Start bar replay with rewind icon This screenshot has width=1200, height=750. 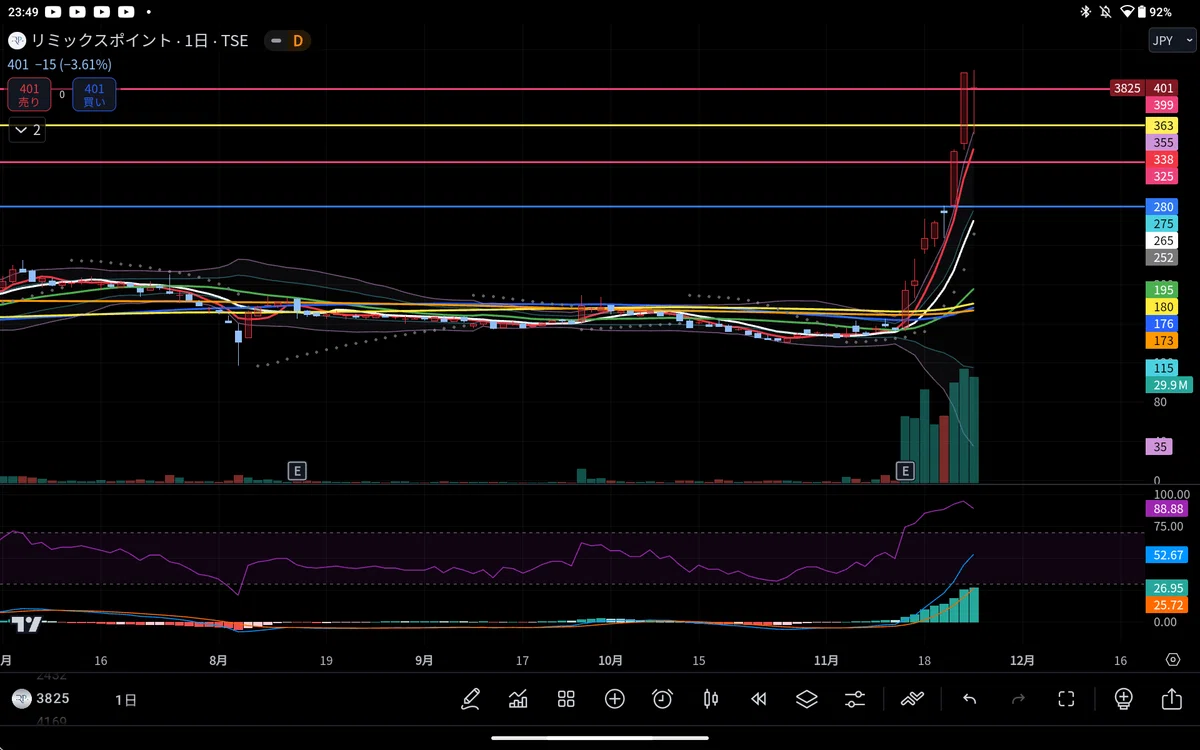click(759, 699)
